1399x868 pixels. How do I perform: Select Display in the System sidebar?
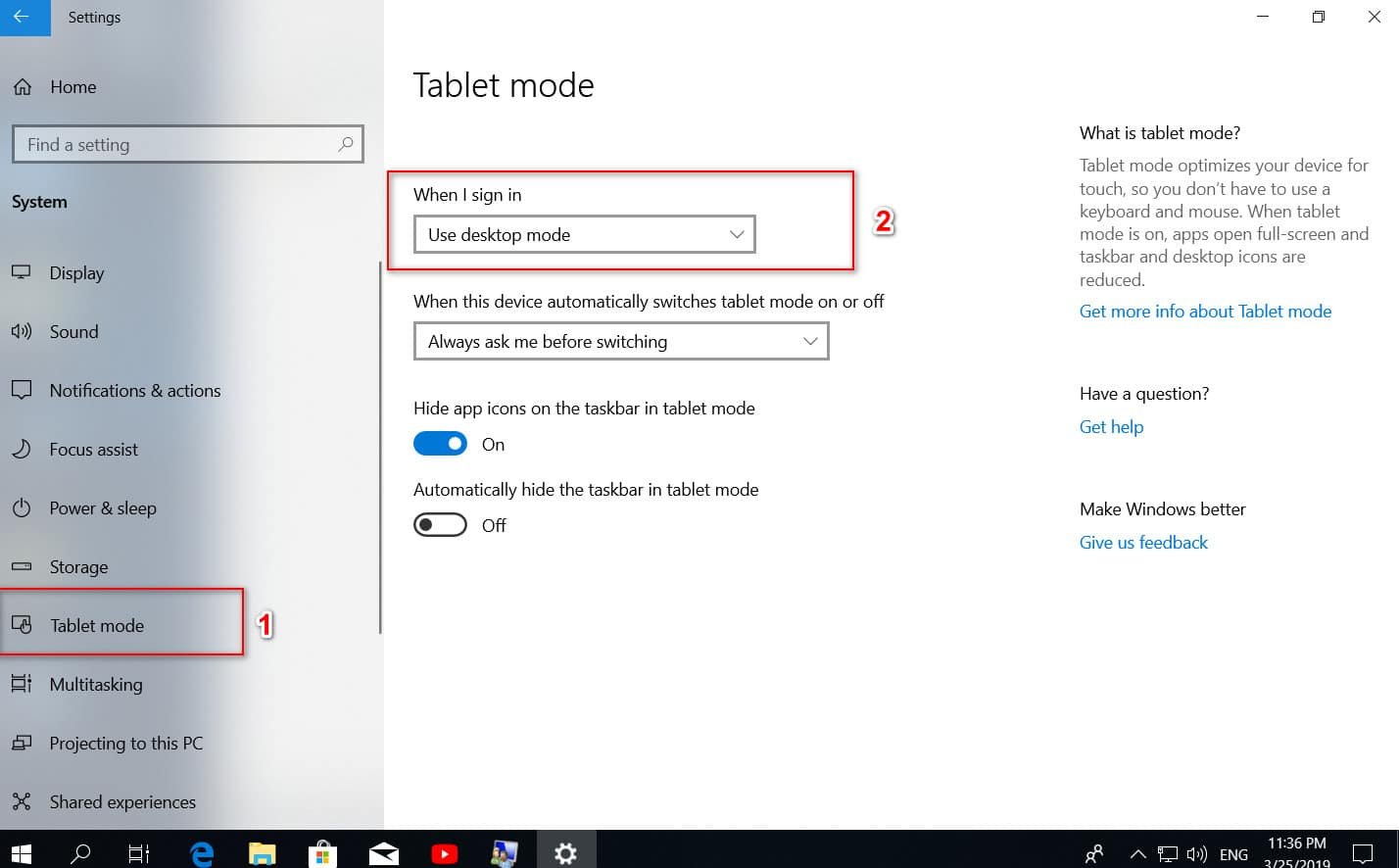76,273
